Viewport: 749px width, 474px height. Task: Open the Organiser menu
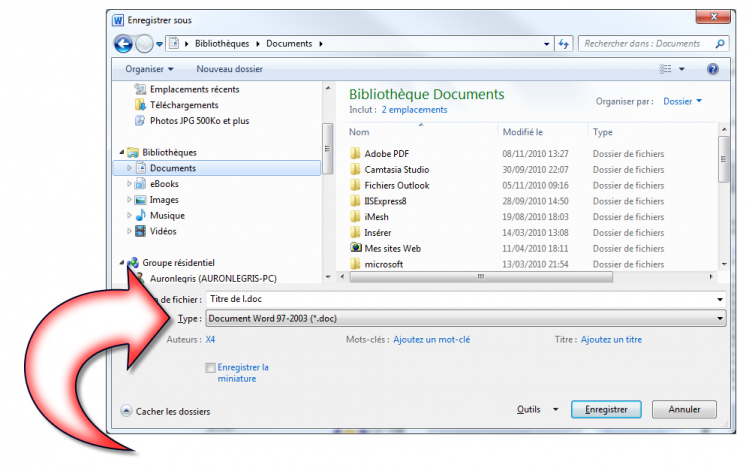coord(149,69)
